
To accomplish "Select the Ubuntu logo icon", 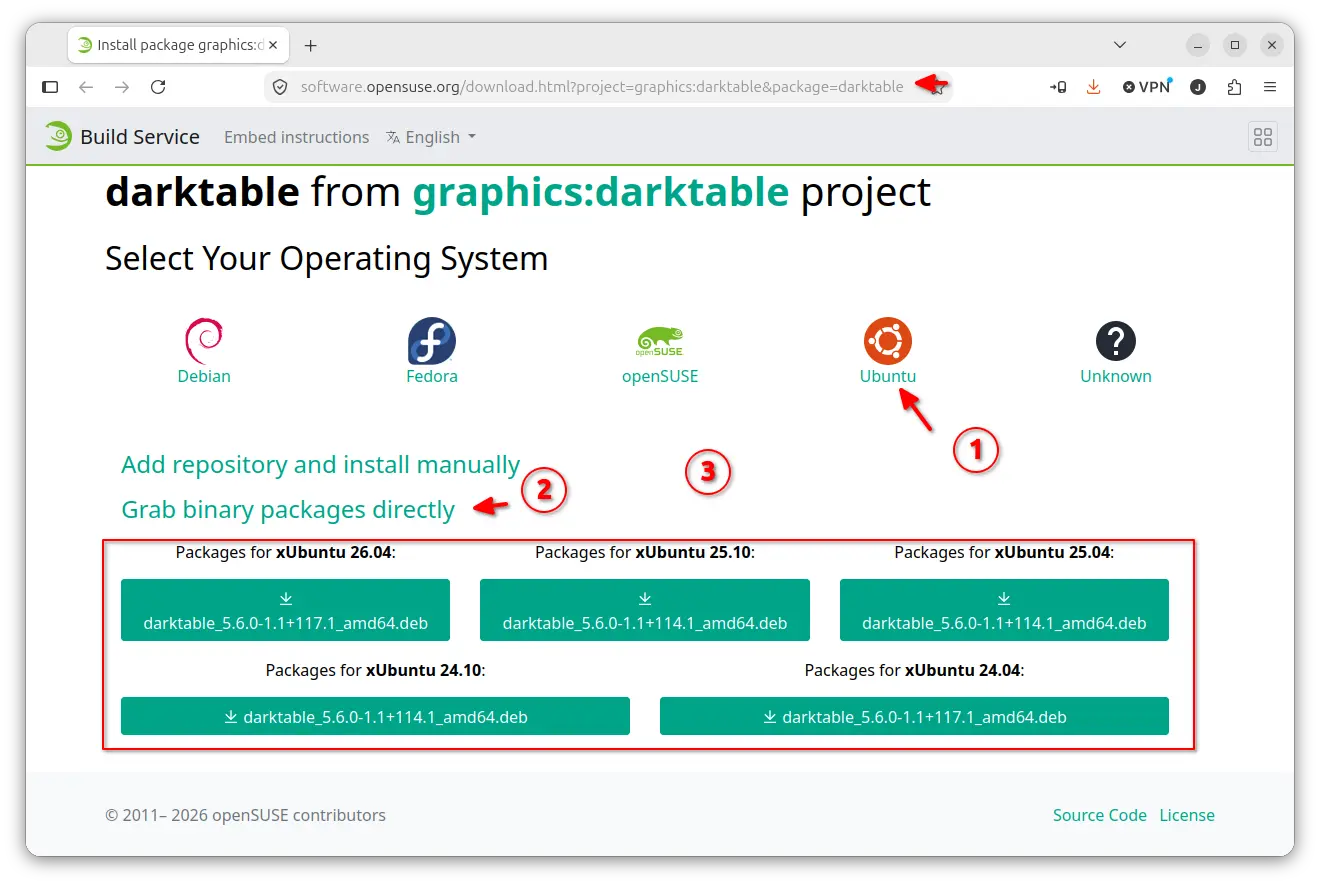I will point(888,341).
